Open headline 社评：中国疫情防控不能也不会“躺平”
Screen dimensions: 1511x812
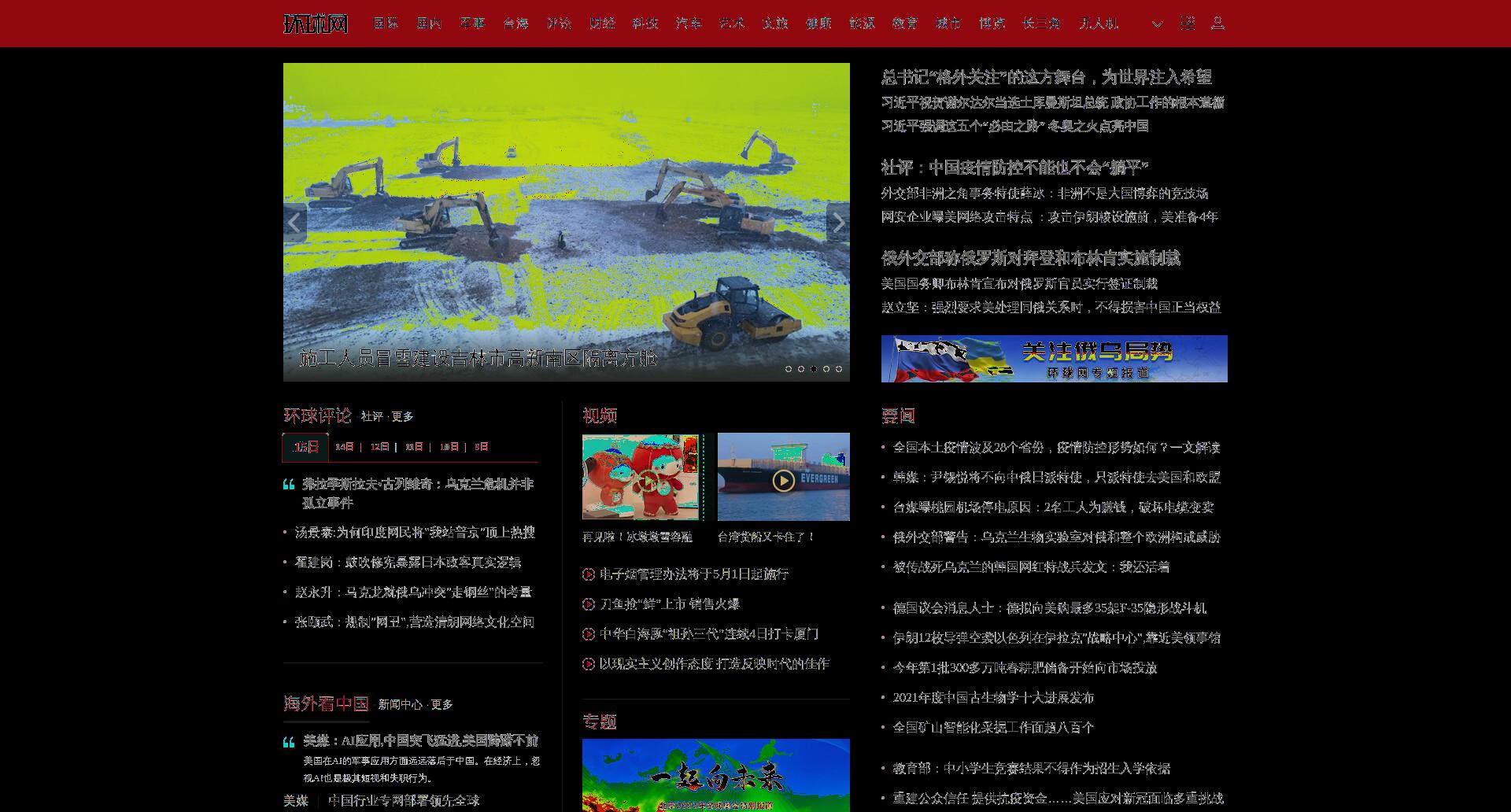[x=1015, y=168]
